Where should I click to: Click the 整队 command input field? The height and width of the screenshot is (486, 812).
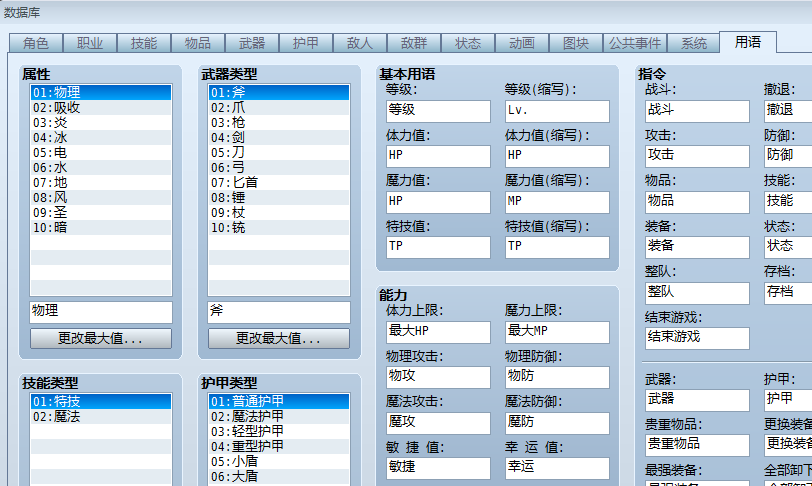(x=697, y=293)
